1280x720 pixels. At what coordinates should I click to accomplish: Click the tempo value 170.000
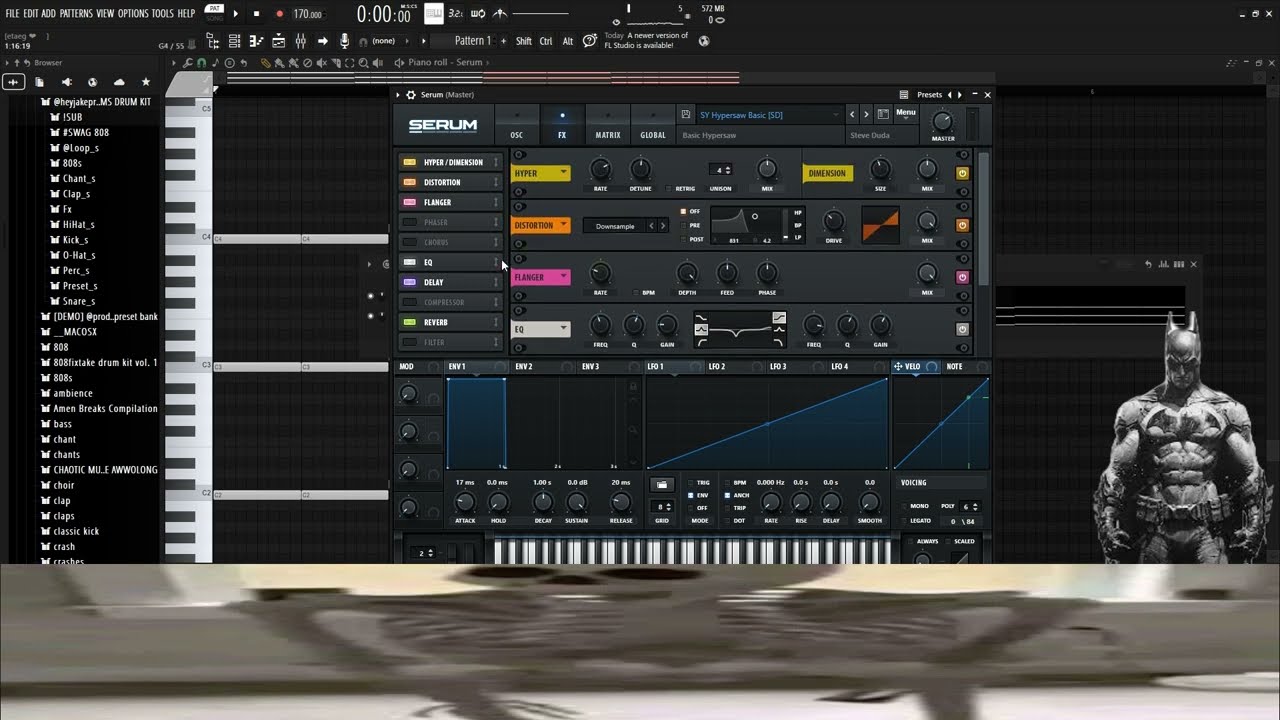308,15
